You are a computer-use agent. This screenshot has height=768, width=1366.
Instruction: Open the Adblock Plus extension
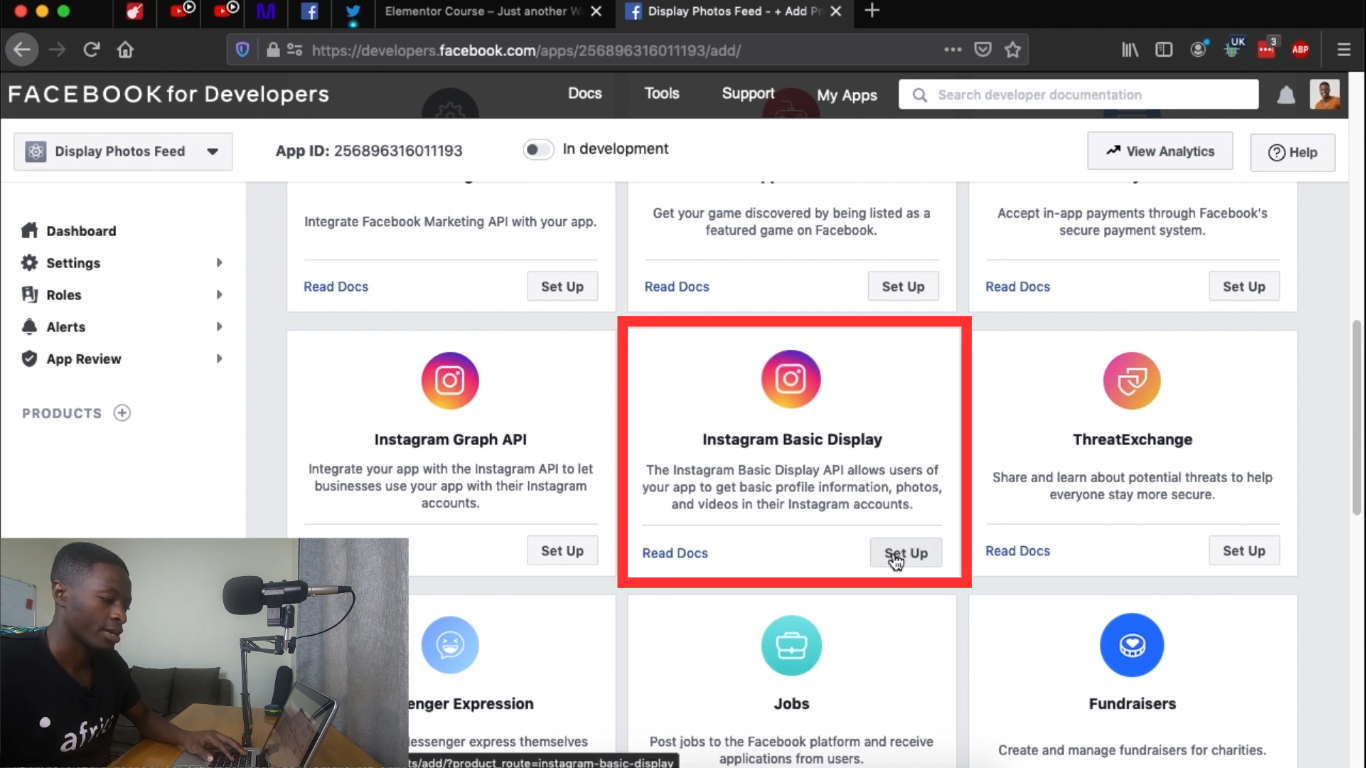[x=1300, y=49]
